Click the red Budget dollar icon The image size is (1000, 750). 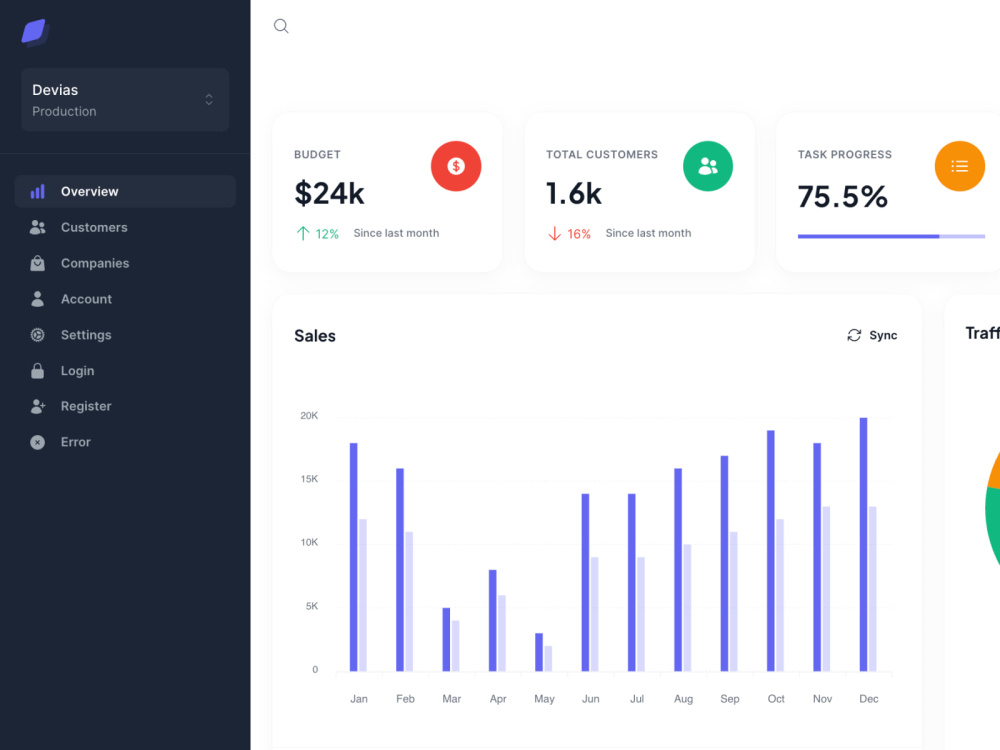point(456,166)
